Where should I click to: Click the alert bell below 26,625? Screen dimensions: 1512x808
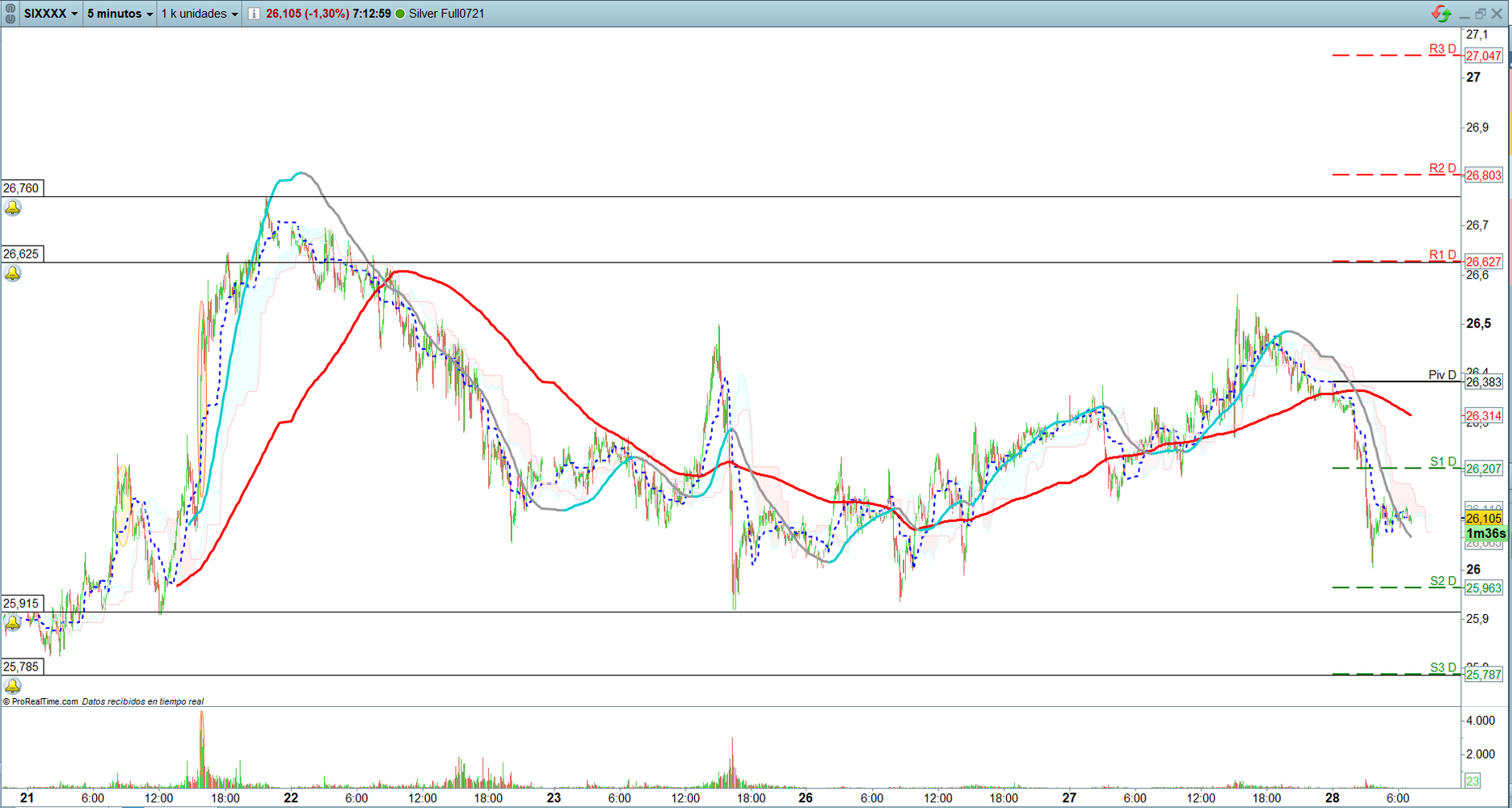click(13, 274)
